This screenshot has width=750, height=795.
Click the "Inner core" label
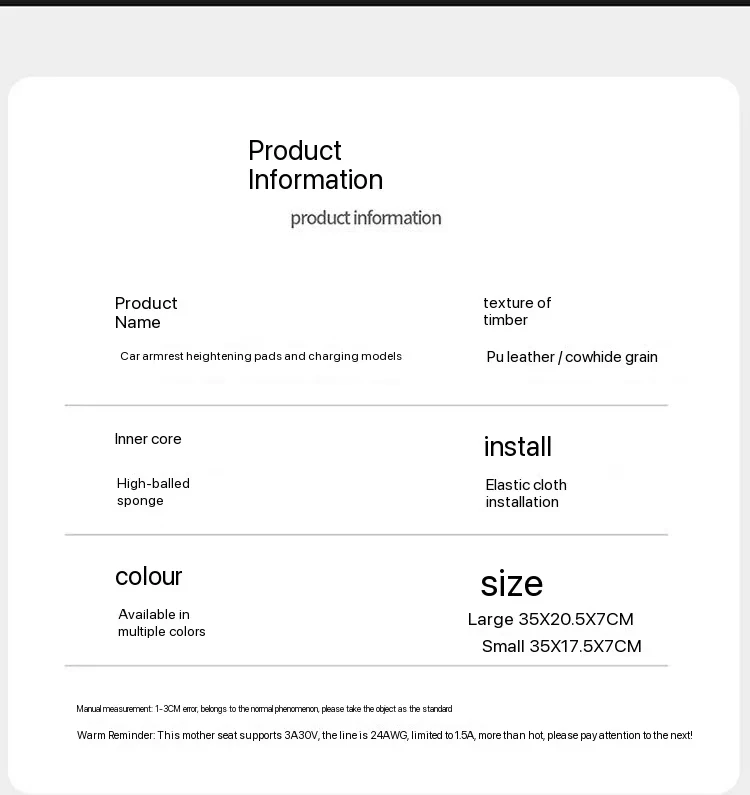pyautogui.click(x=148, y=439)
